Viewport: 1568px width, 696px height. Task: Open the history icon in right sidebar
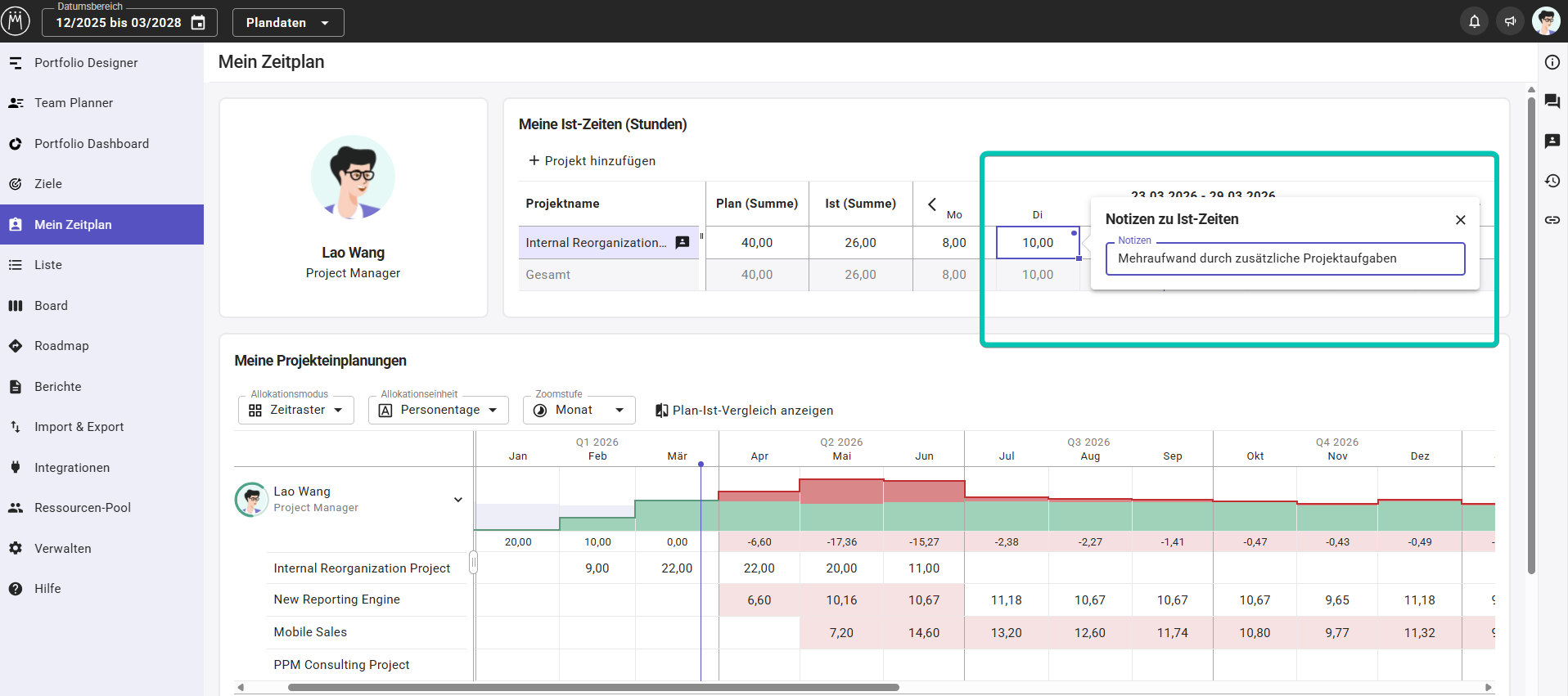(1552, 181)
